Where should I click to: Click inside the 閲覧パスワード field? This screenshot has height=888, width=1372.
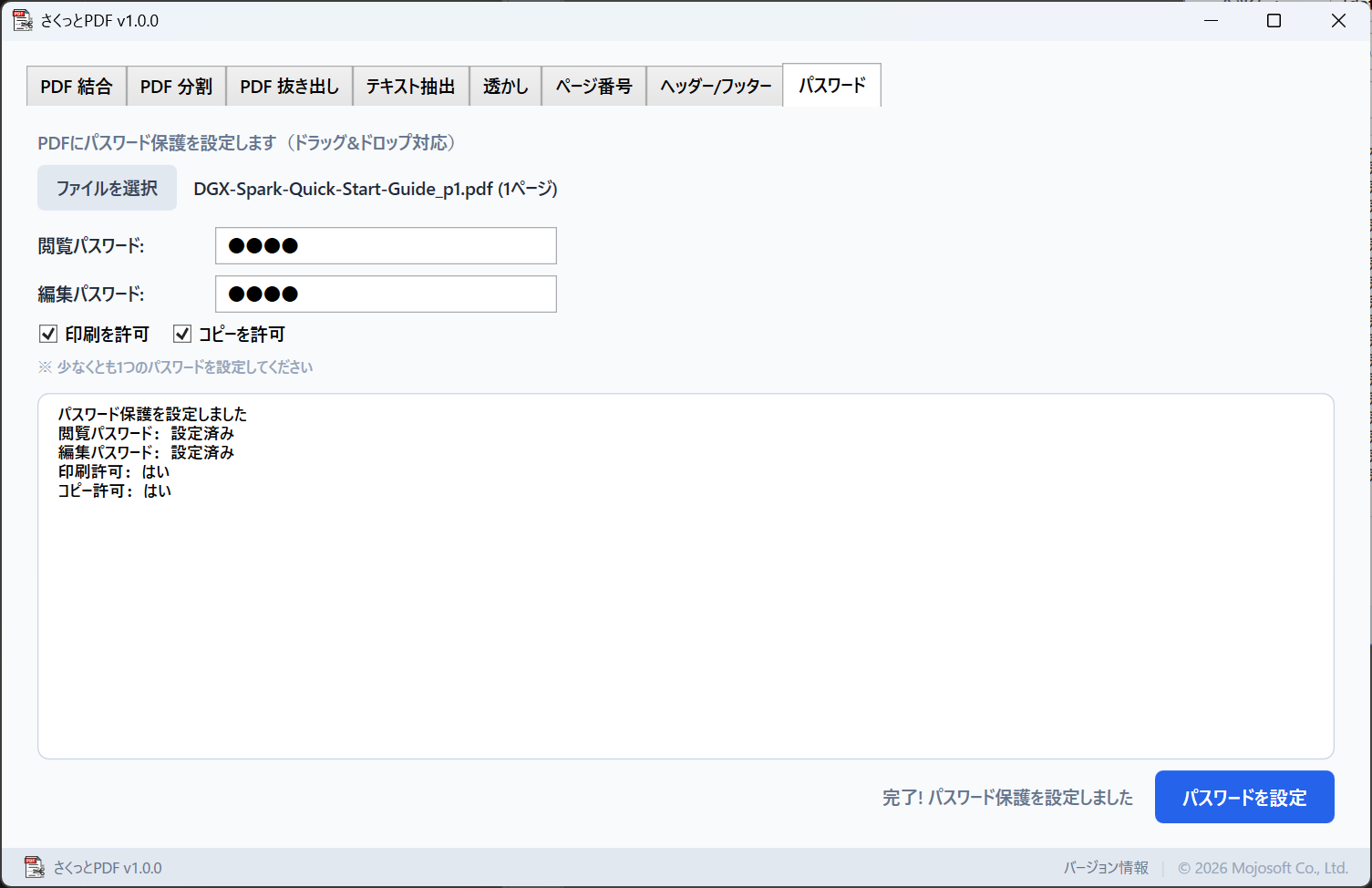[384, 245]
